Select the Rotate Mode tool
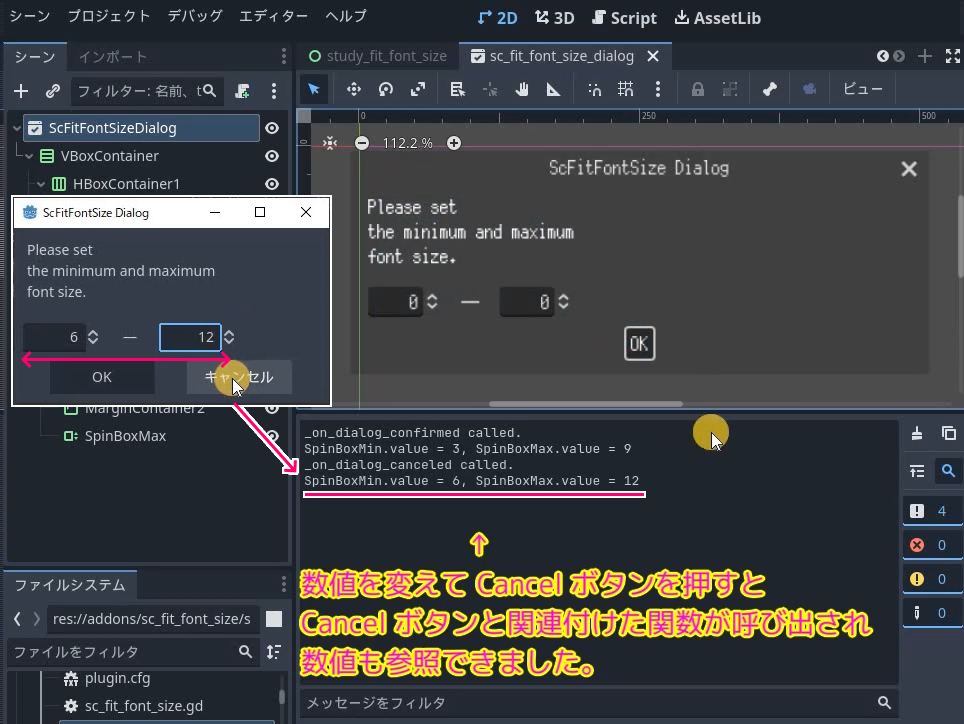Image resolution: width=964 pixels, height=724 pixels. click(385, 89)
